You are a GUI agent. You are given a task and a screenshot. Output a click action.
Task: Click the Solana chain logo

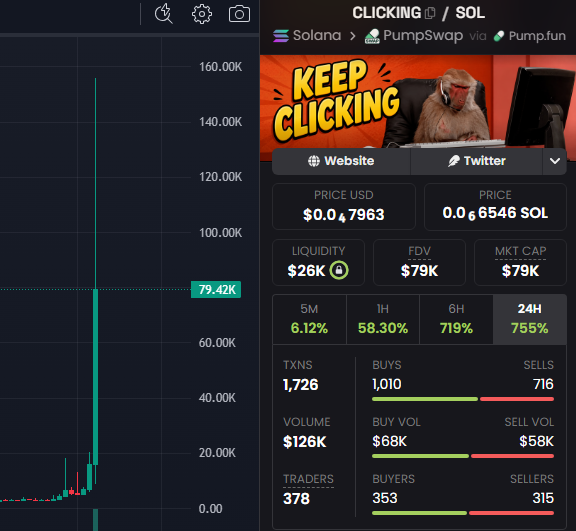281,36
